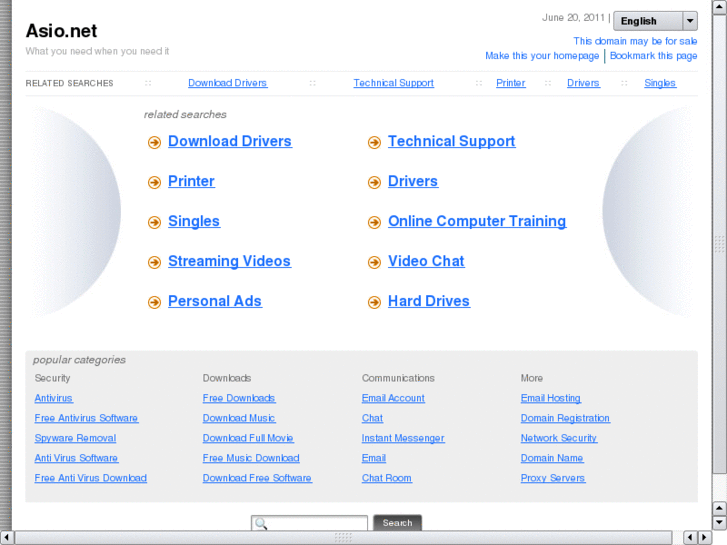Click the search text input field
This screenshot has width=727, height=545.
pos(309,523)
